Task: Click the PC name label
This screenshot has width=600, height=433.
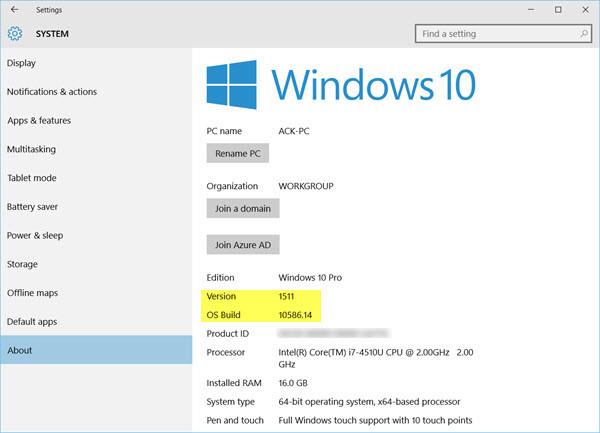Action: coord(224,131)
